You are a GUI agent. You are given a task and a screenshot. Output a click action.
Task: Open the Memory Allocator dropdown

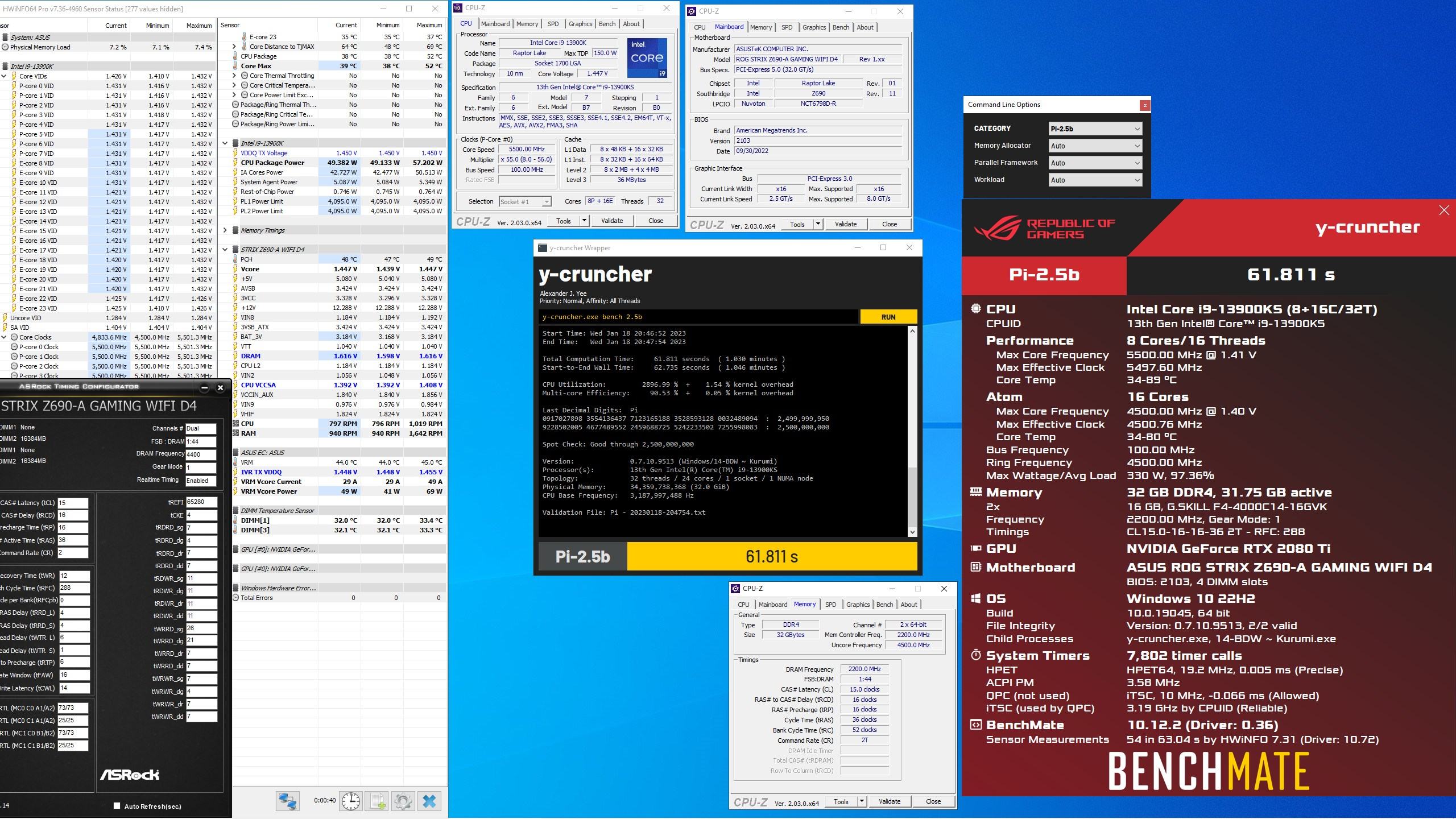pos(1095,146)
